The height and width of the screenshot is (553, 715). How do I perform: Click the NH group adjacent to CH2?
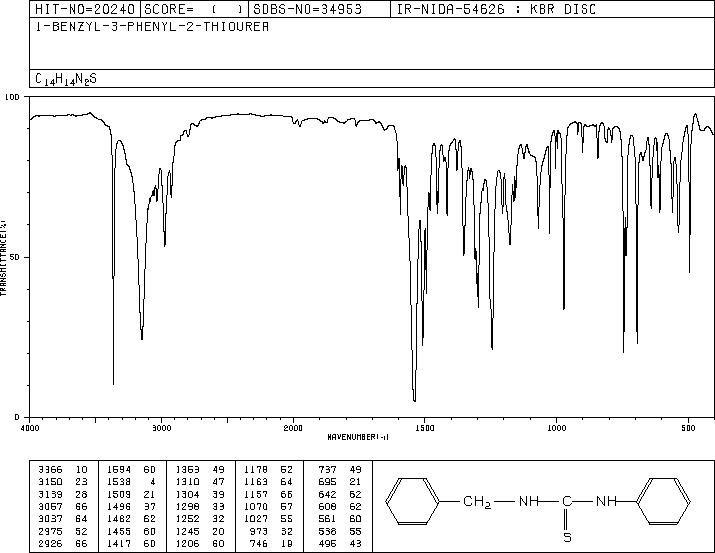click(x=528, y=501)
